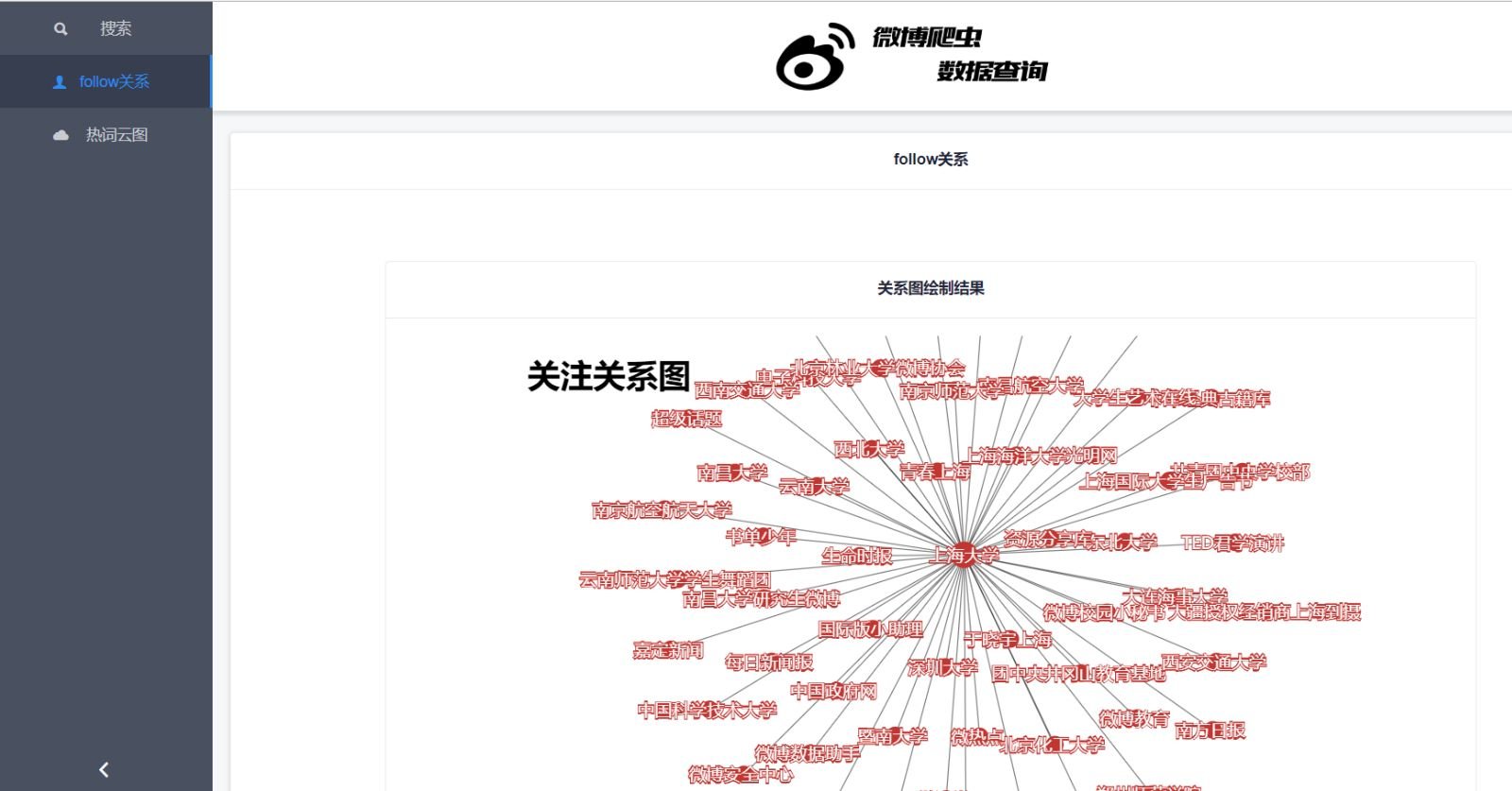Select the 中国政府网 node
This screenshot has width=1512, height=791.
833,692
